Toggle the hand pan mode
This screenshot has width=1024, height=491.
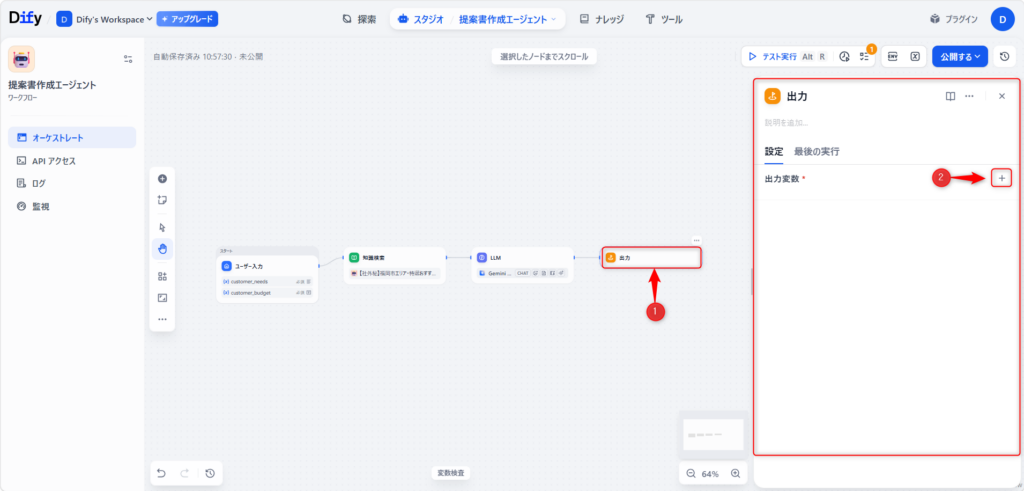point(162,248)
